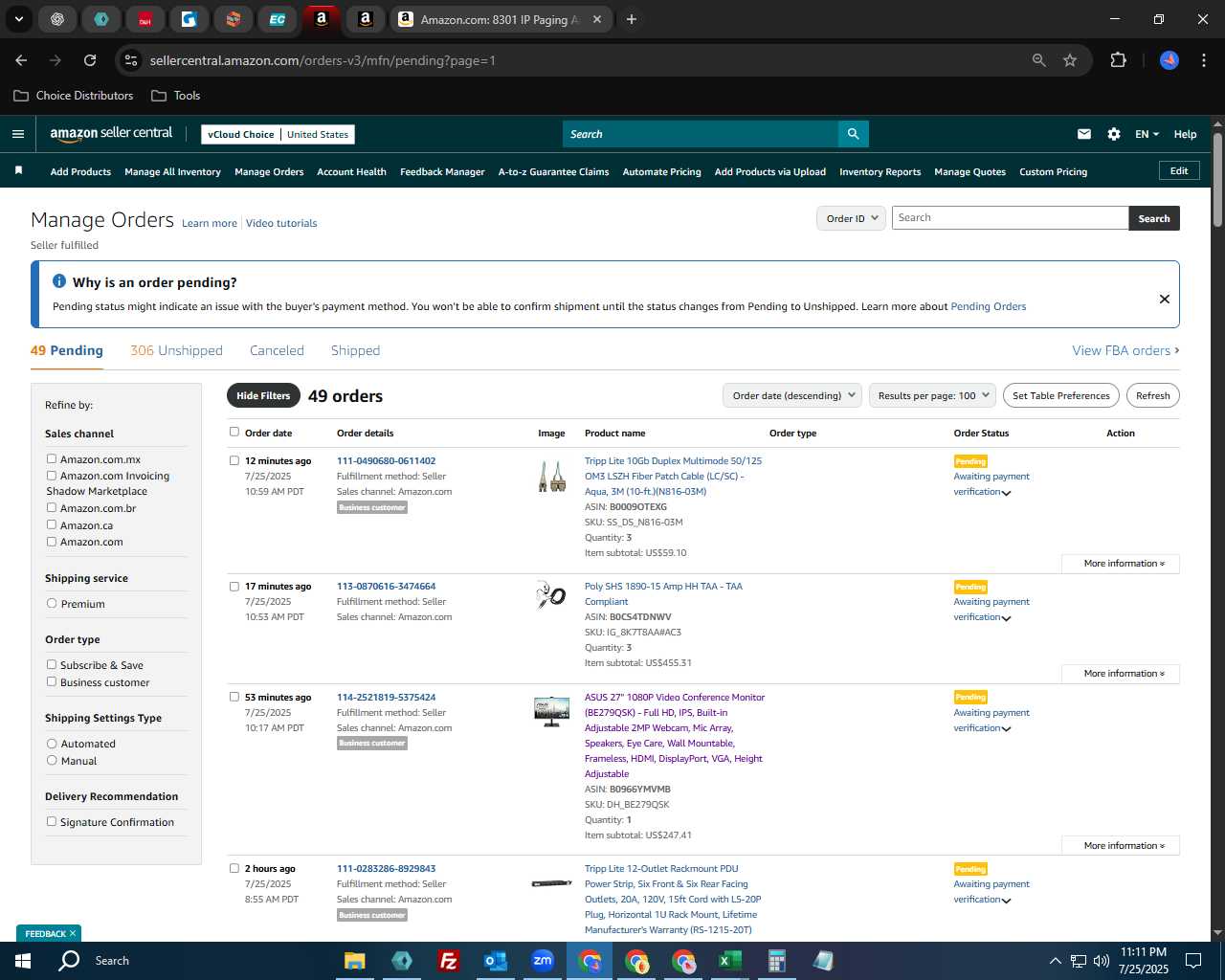Click the ASUS monitor product thumbnail

coord(551,711)
